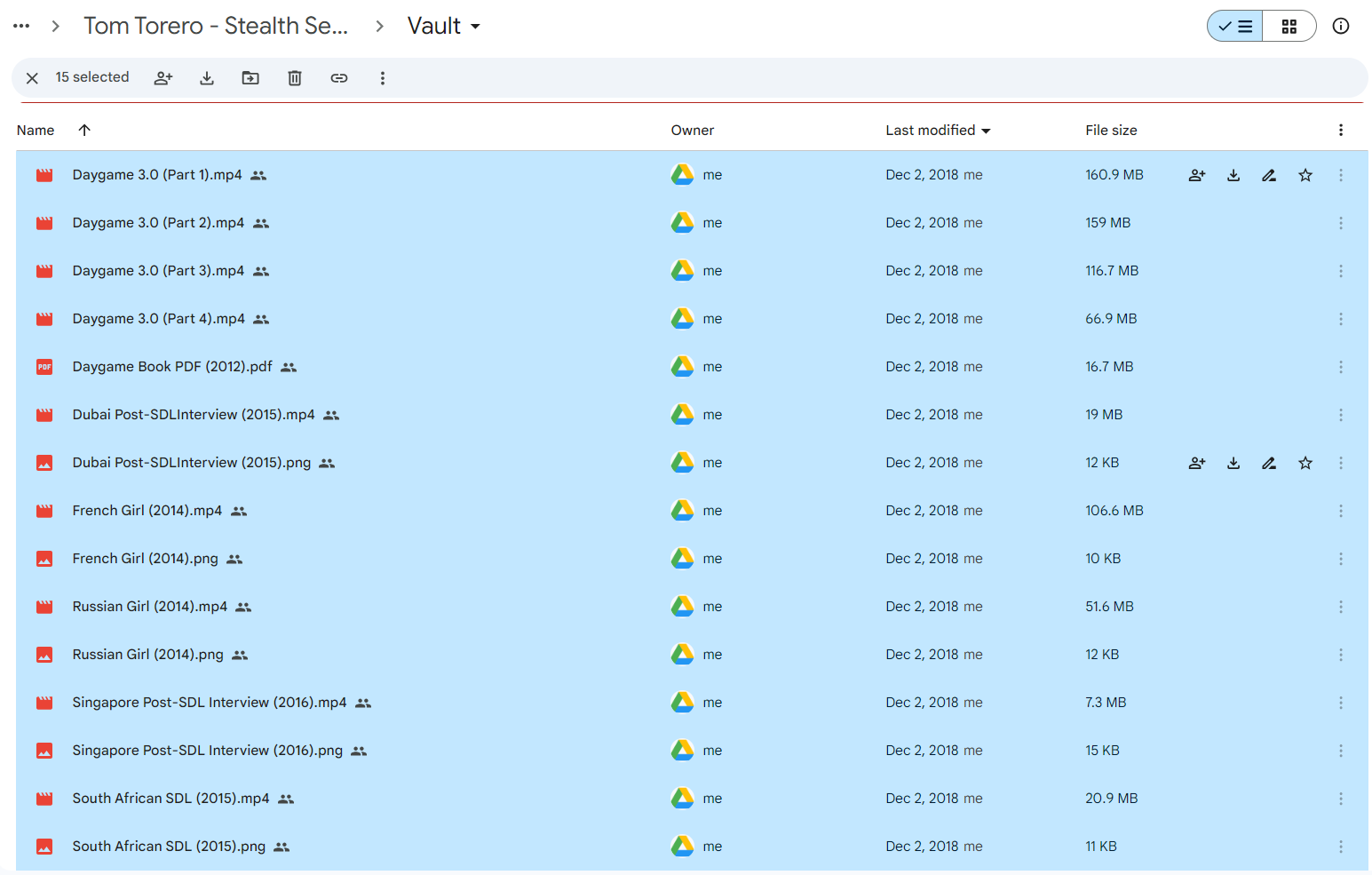Open more actions for Singapore Post-SDL Interview (2016).mp4

coord(1341,703)
